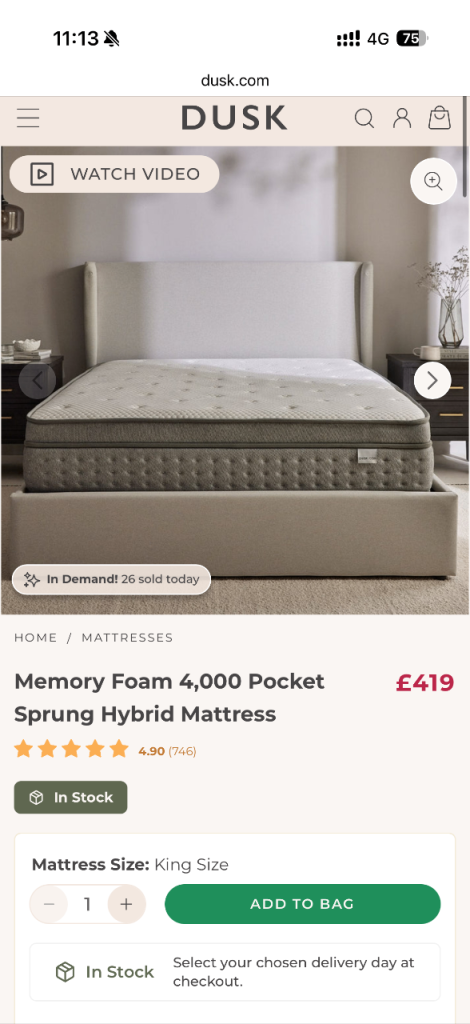This screenshot has width=470, height=1024.
Task: Click the five-star rating row
Action: 71,749
